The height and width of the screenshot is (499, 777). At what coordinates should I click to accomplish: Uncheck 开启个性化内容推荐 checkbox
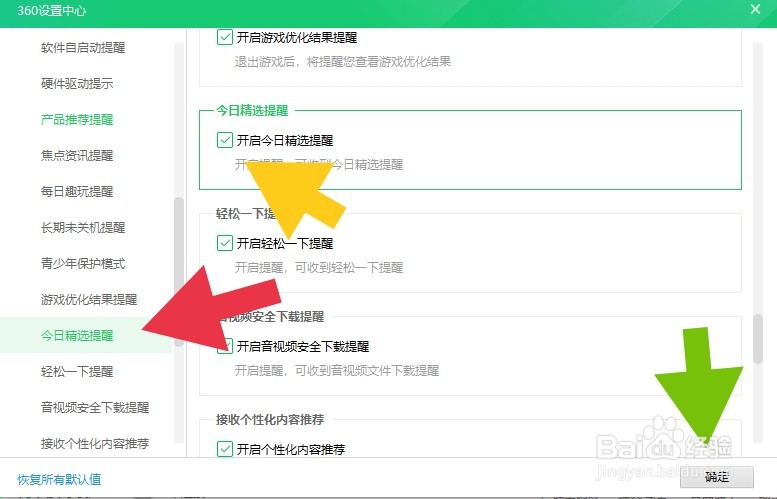[x=224, y=449]
